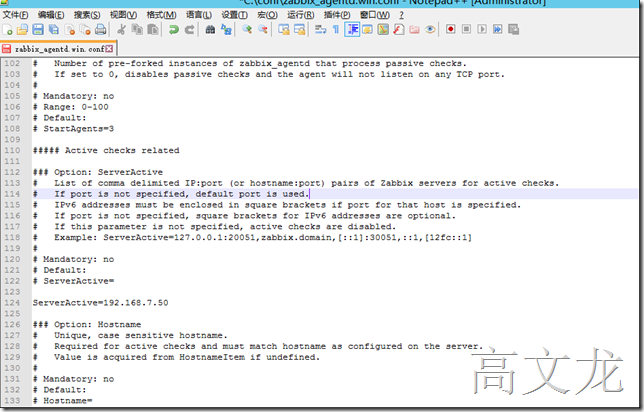This screenshot has width=644, height=412.
Task: Click the Redo arrow icon
Action: point(189,30)
